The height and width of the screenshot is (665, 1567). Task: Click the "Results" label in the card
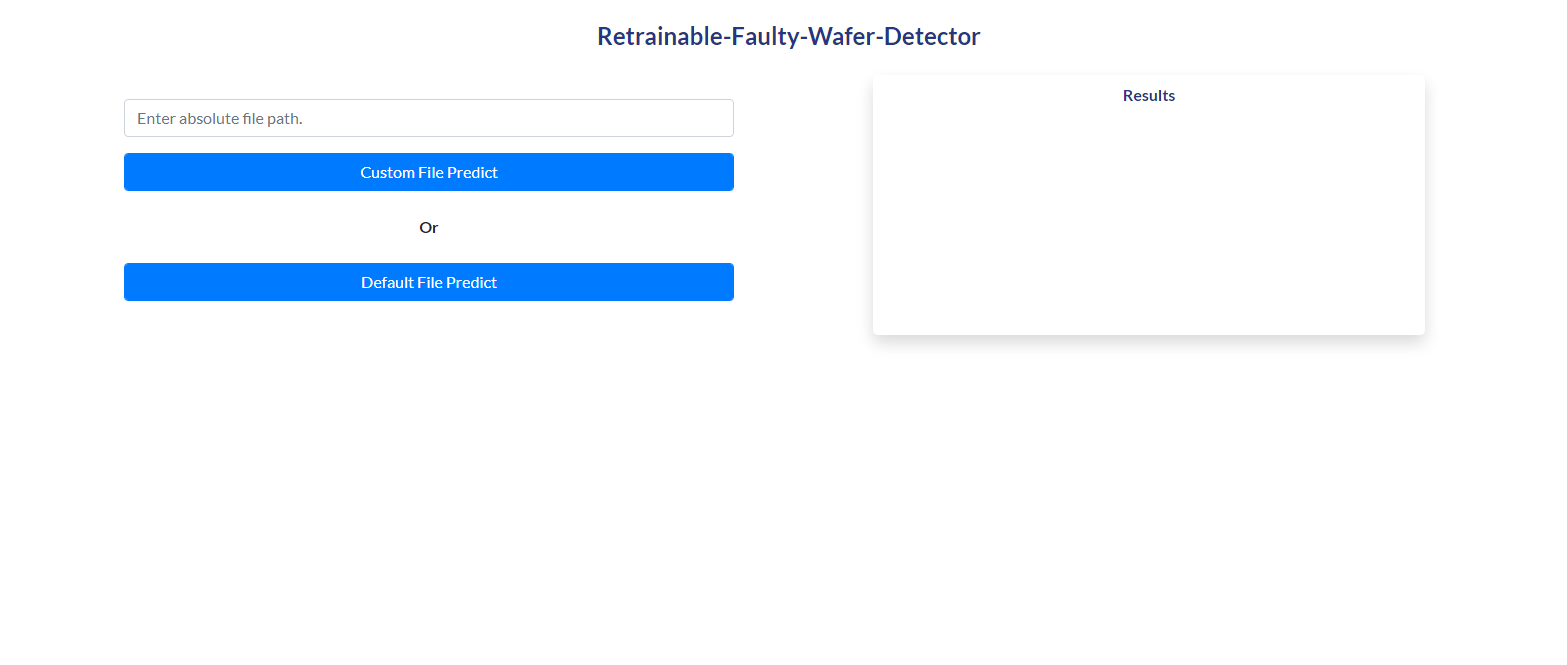tap(1148, 96)
